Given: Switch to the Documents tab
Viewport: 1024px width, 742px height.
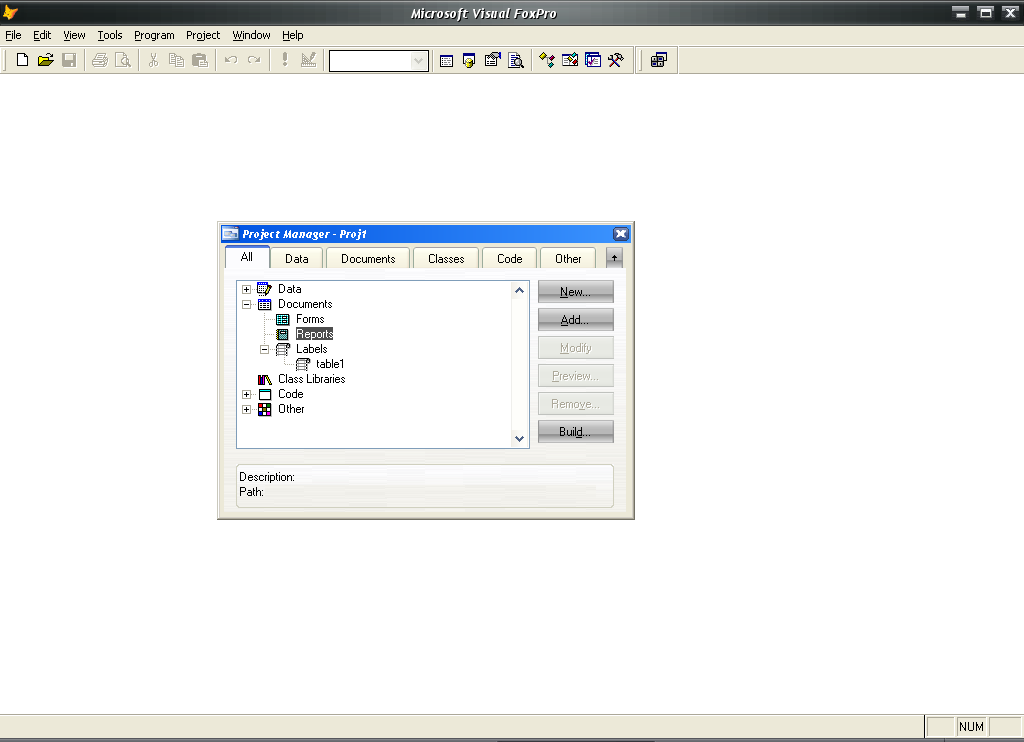Looking at the screenshot, I should [x=368, y=259].
